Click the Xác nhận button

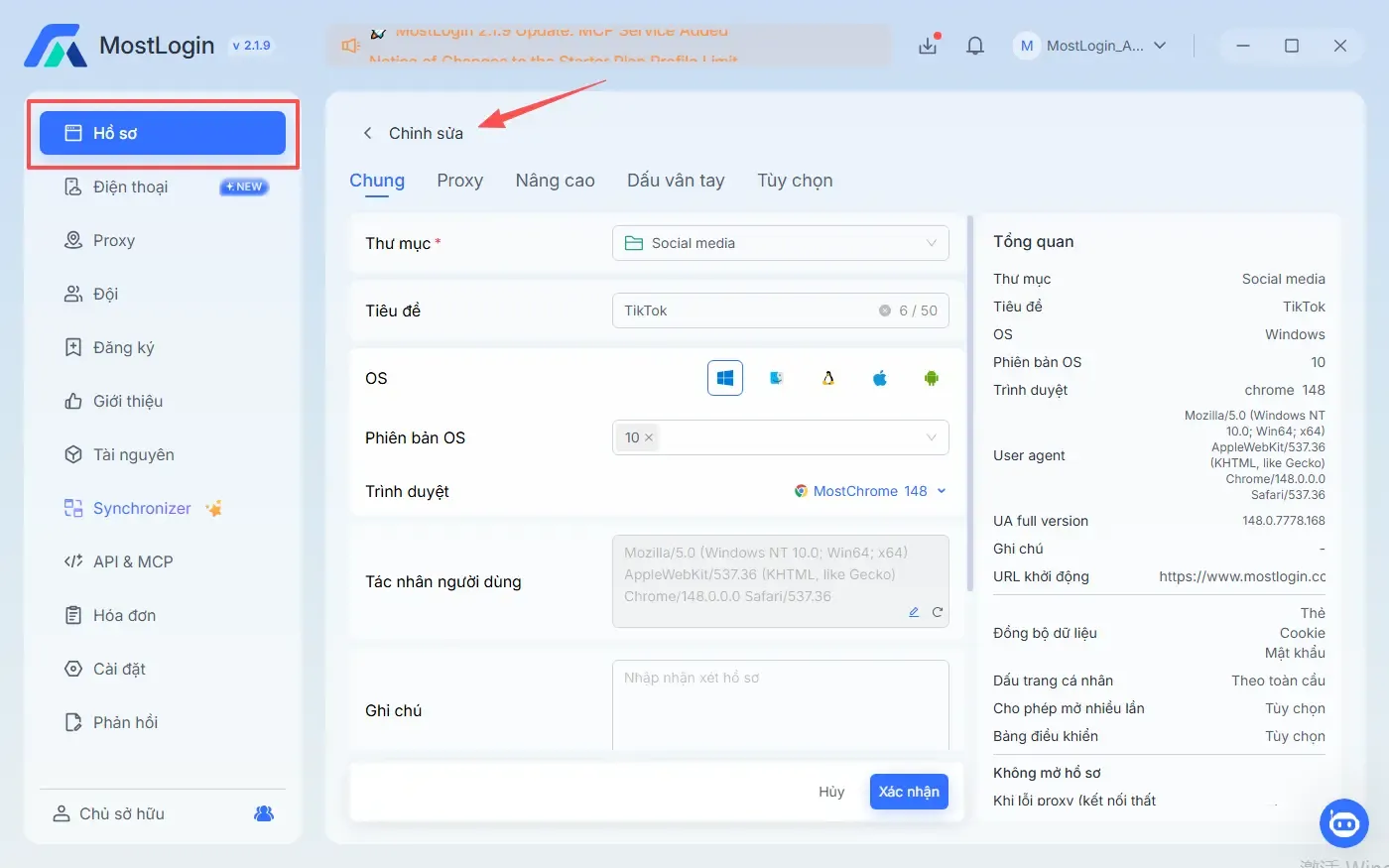(909, 792)
